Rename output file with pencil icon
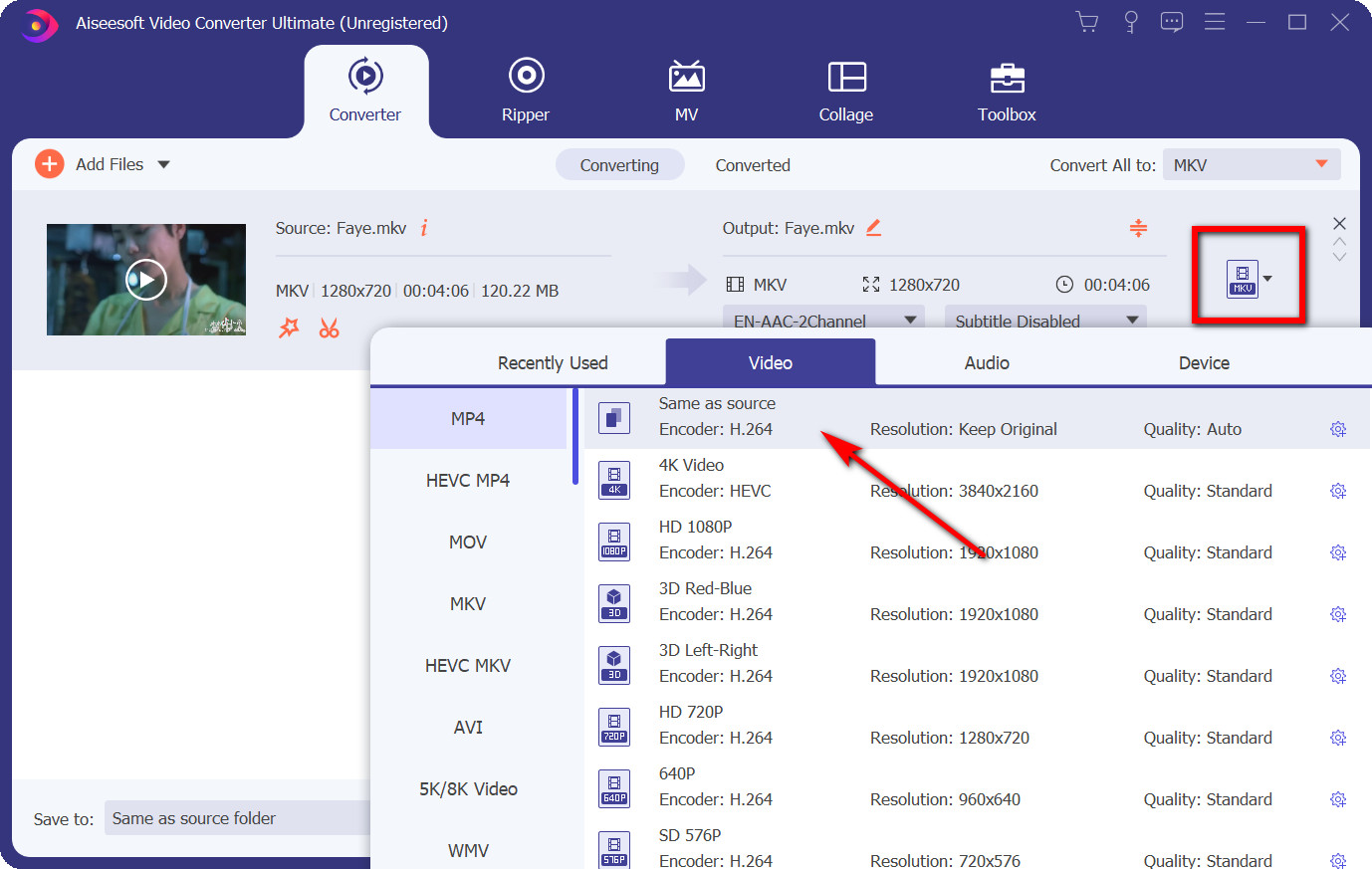The width and height of the screenshot is (1372, 869). coord(873,228)
